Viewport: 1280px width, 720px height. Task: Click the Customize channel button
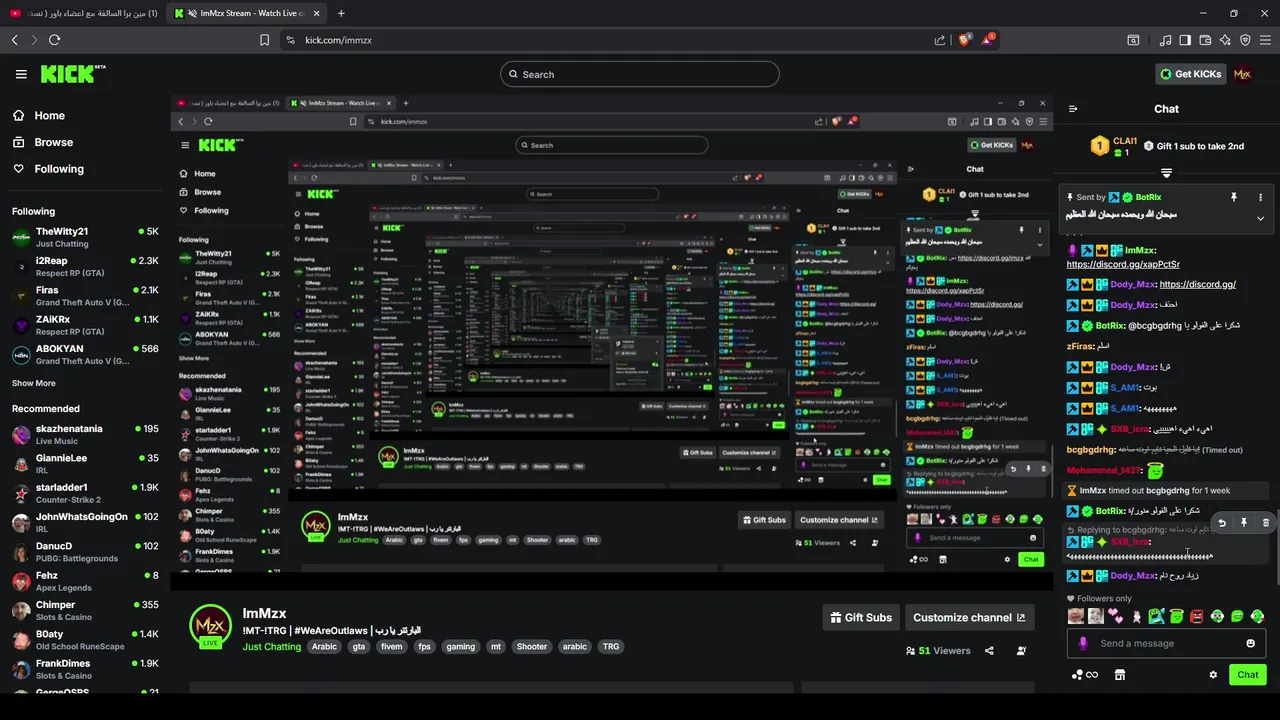[x=969, y=617]
